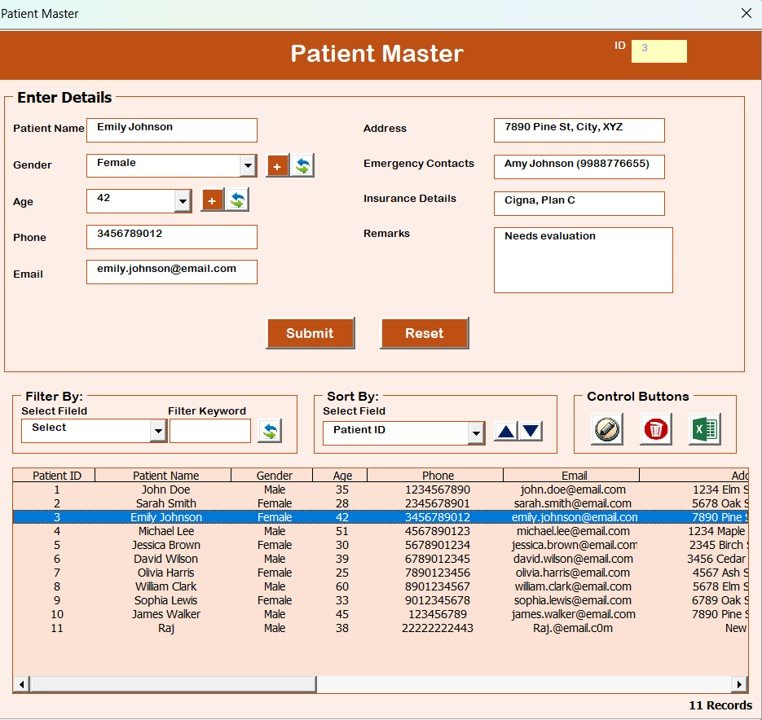The width and height of the screenshot is (762, 720).
Task: Refresh the Age list icon
Action: (x=238, y=200)
